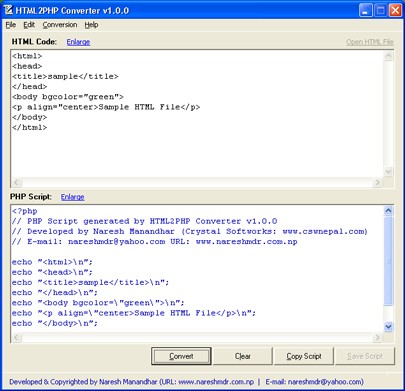Click the Convert button
The height and width of the screenshot is (391, 405).
181,356
